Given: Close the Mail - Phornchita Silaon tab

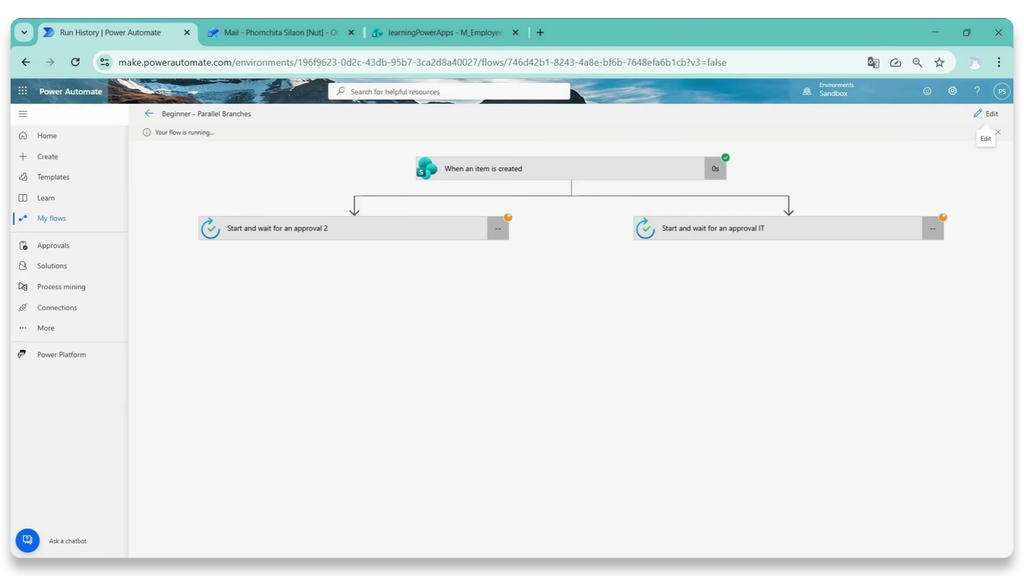Looking at the screenshot, I should click(351, 32).
